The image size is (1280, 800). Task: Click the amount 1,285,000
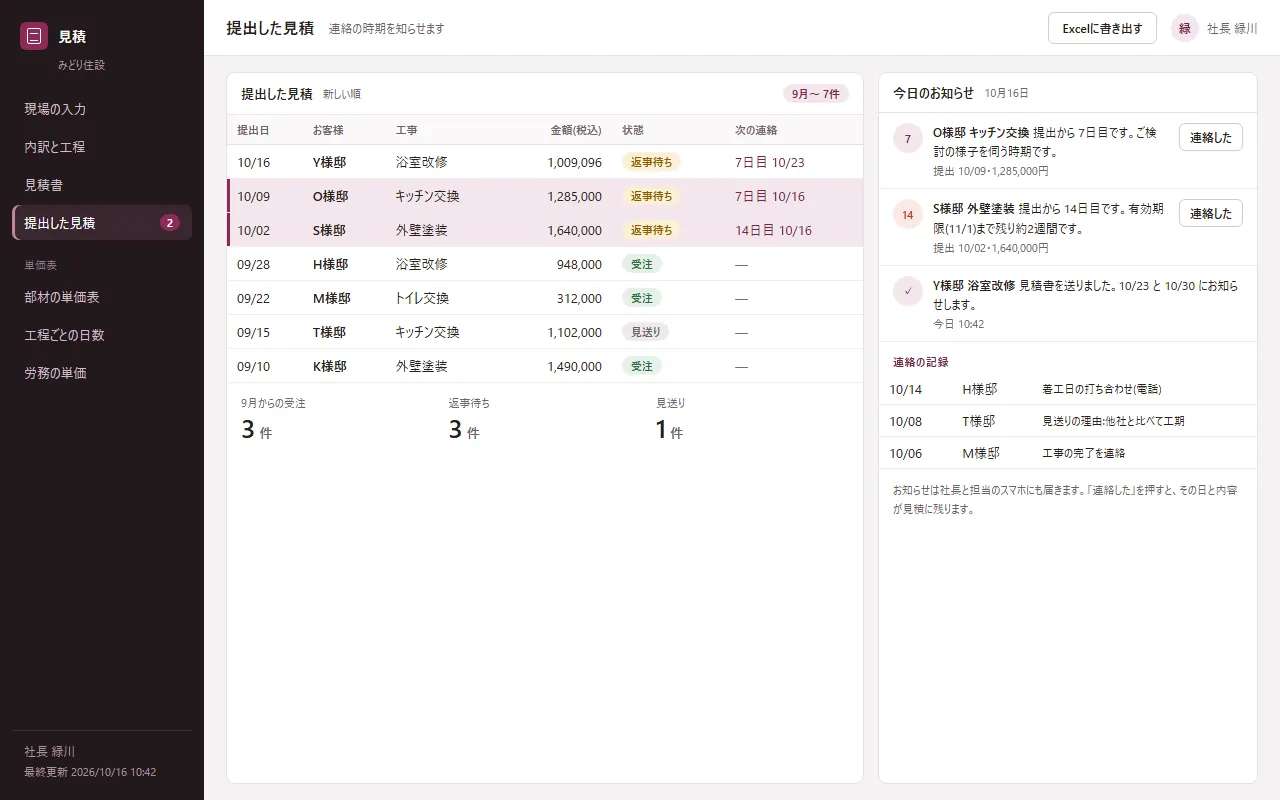click(575, 196)
